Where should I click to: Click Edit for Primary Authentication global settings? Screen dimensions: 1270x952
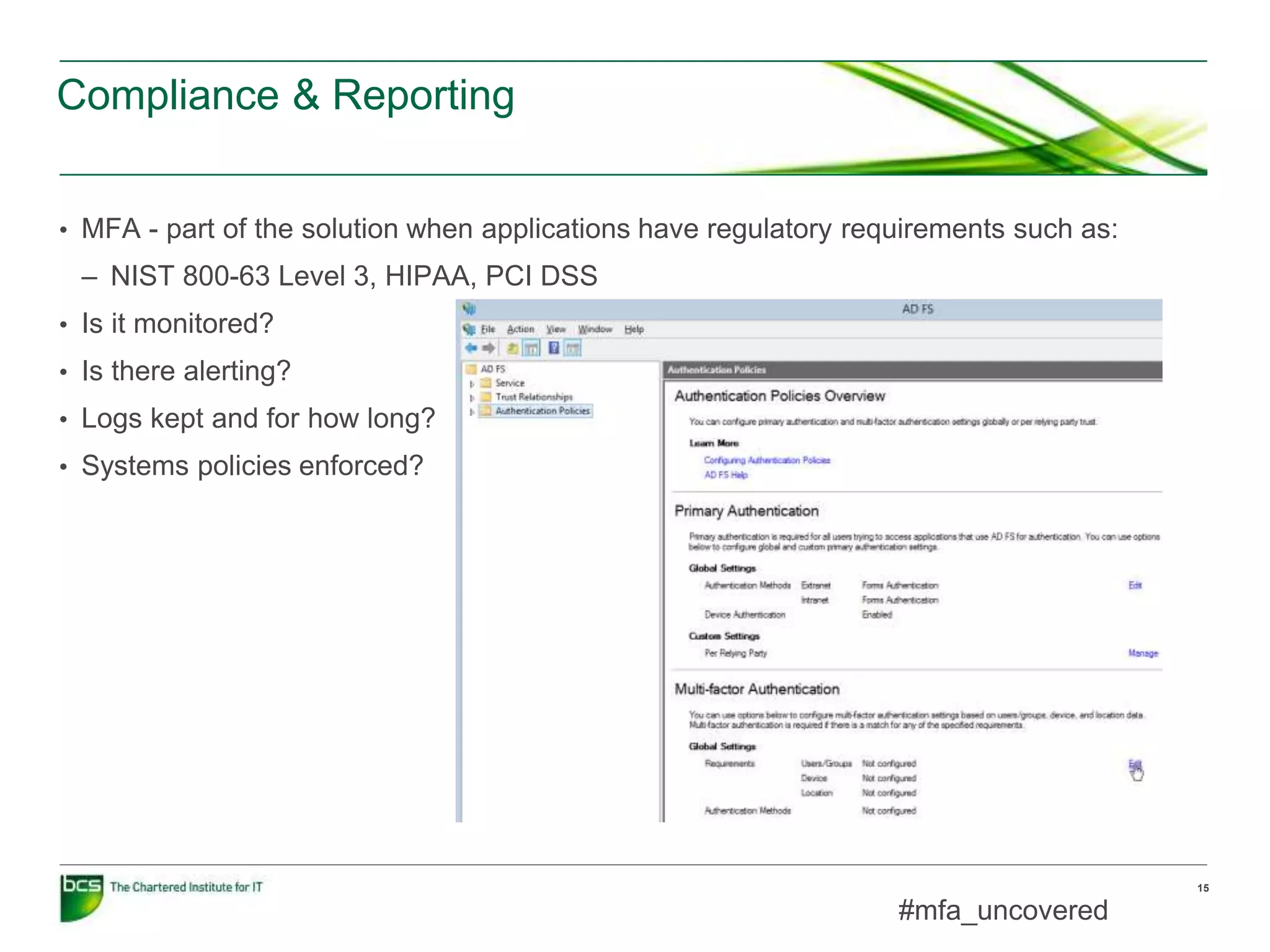1135,585
